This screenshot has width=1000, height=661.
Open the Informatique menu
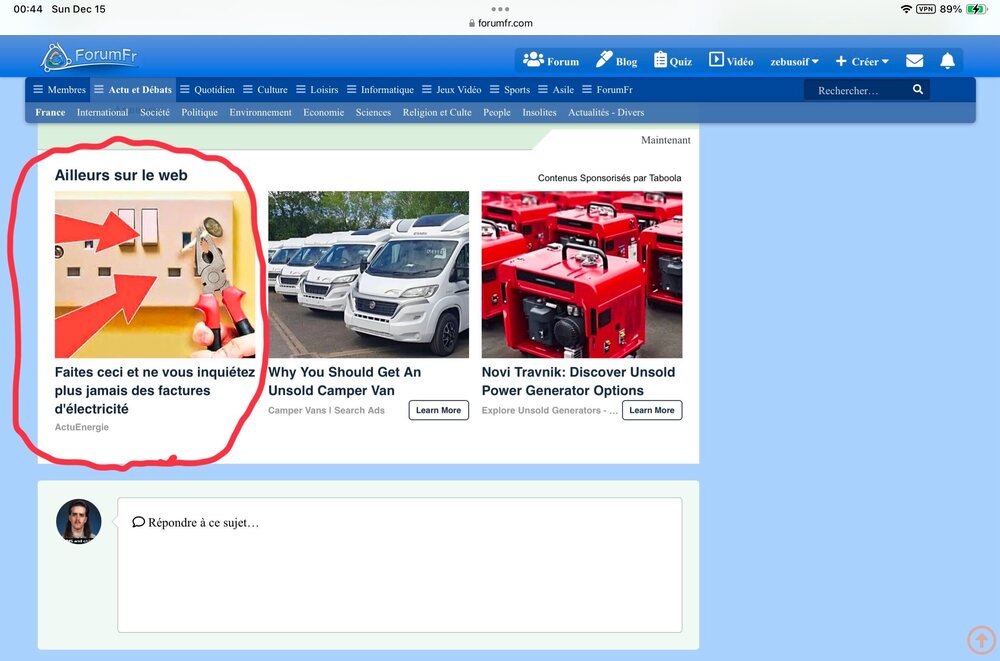(380, 90)
